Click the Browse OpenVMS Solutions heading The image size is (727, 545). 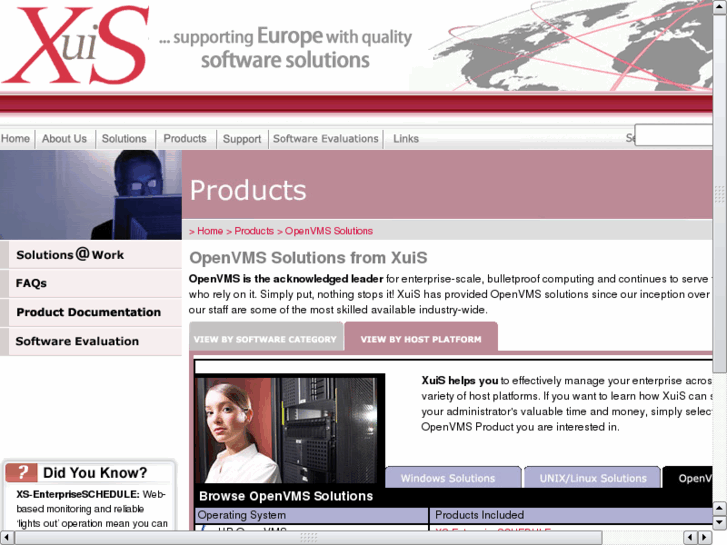pyautogui.click(x=286, y=496)
